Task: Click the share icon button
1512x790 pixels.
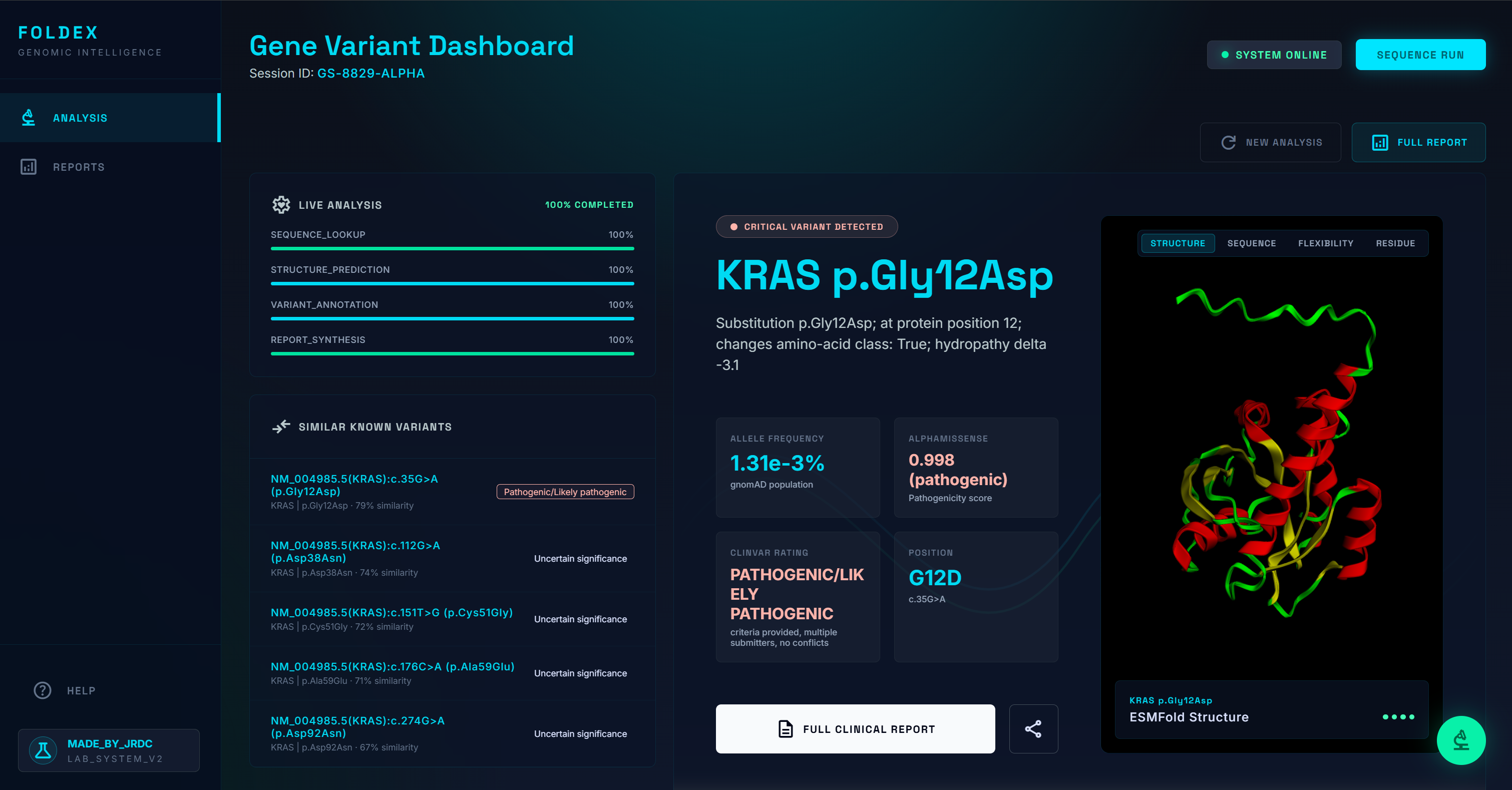Action: tap(1033, 729)
